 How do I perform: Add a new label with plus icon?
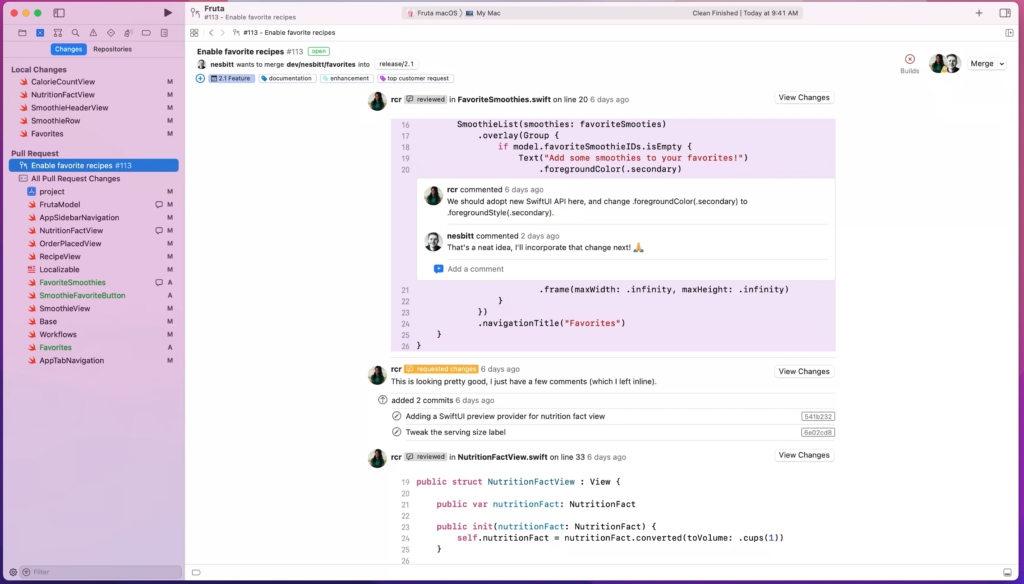tap(200, 78)
